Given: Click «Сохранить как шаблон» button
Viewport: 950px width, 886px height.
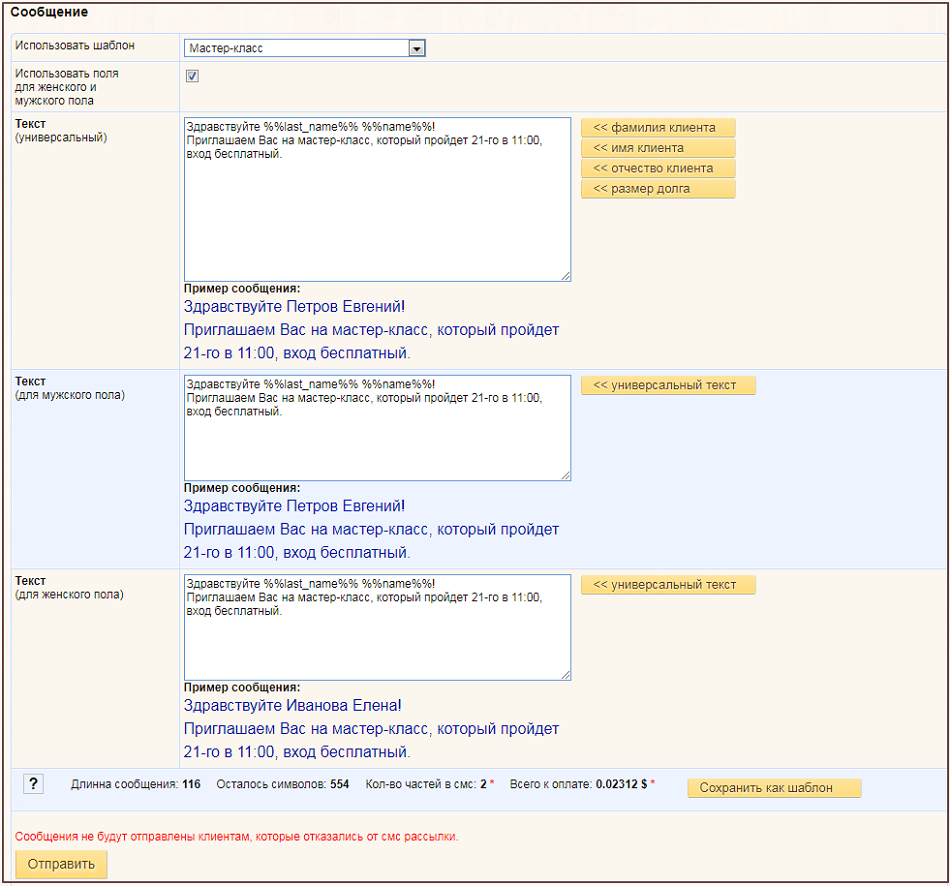Looking at the screenshot, I should [x=773, y=788].
